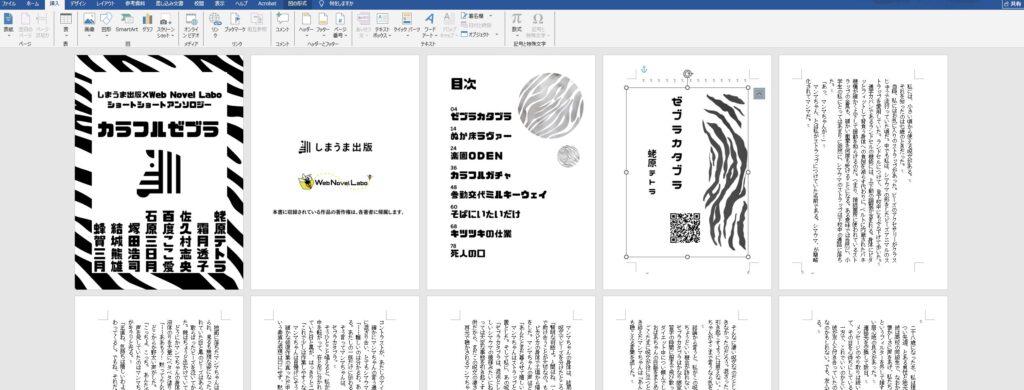Click the lightbulb Tell Me search
This screenshot has height=390, width=1024.
[x=321, y=3]
